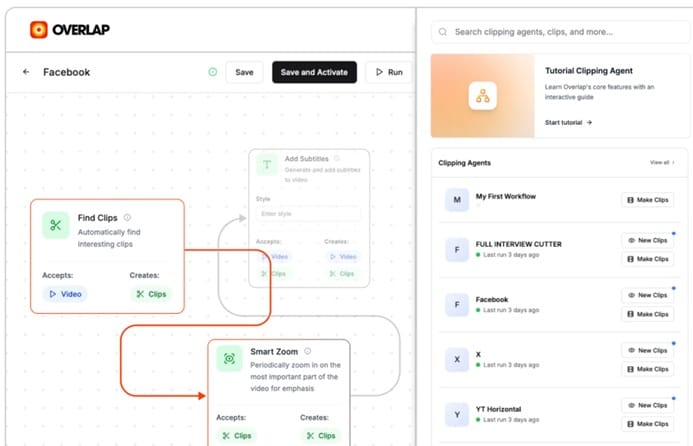693x446 pixels.
Task: Click the F avatar of FULL INTERVIEW CUTTER
Action: coord(457,250)
